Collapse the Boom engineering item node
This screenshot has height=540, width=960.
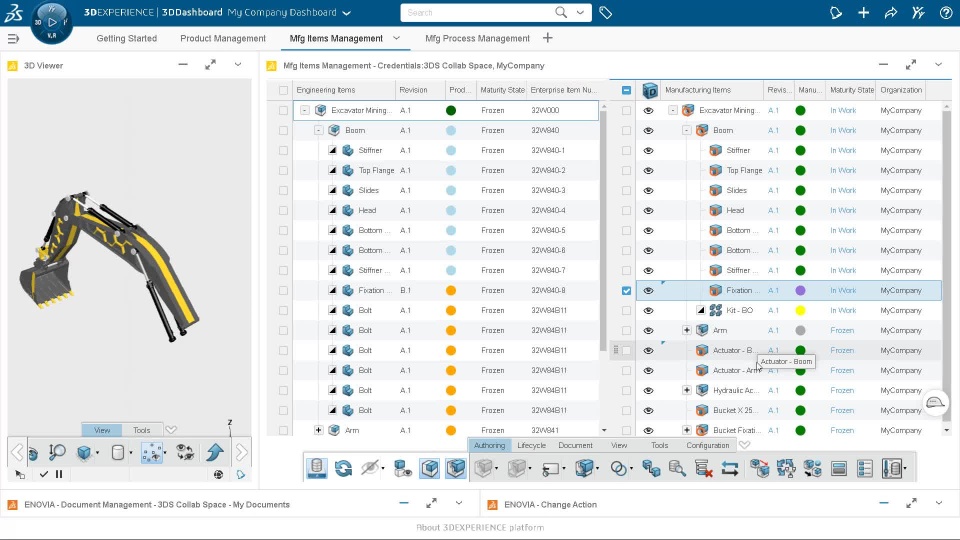318,130
